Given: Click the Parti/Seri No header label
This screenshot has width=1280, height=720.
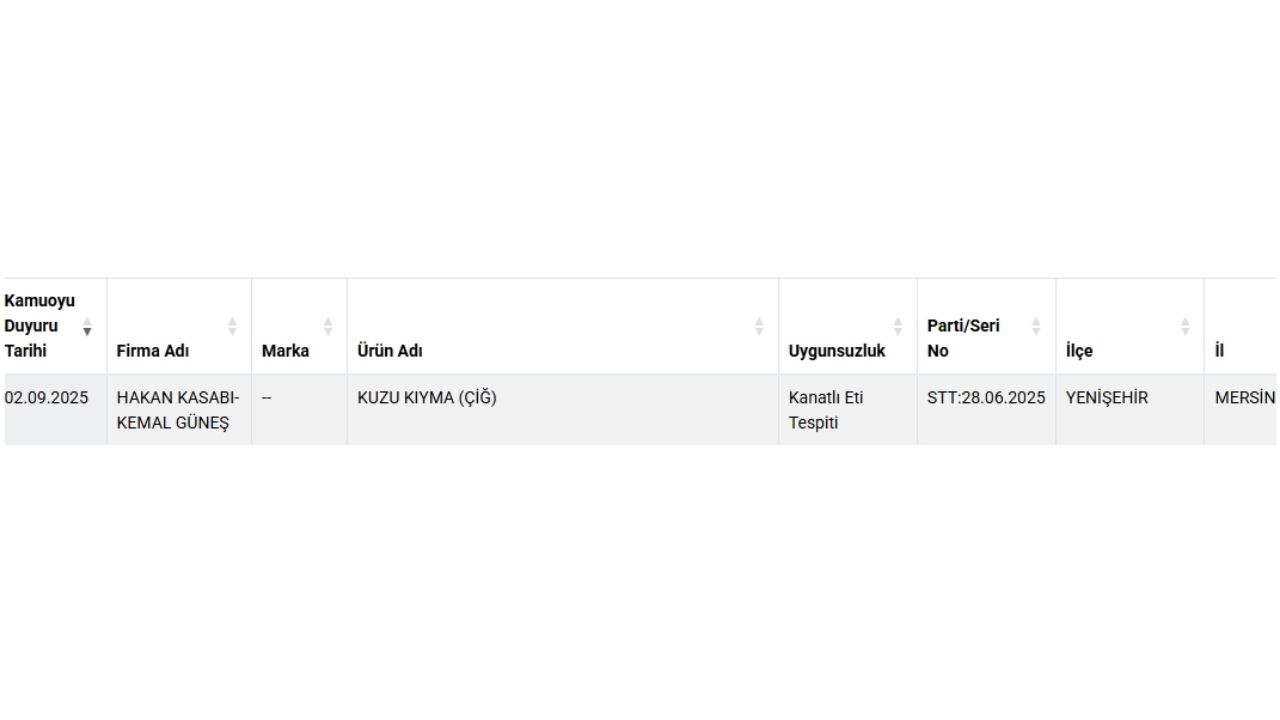Looking at the screenshot, I should point(963,338).
